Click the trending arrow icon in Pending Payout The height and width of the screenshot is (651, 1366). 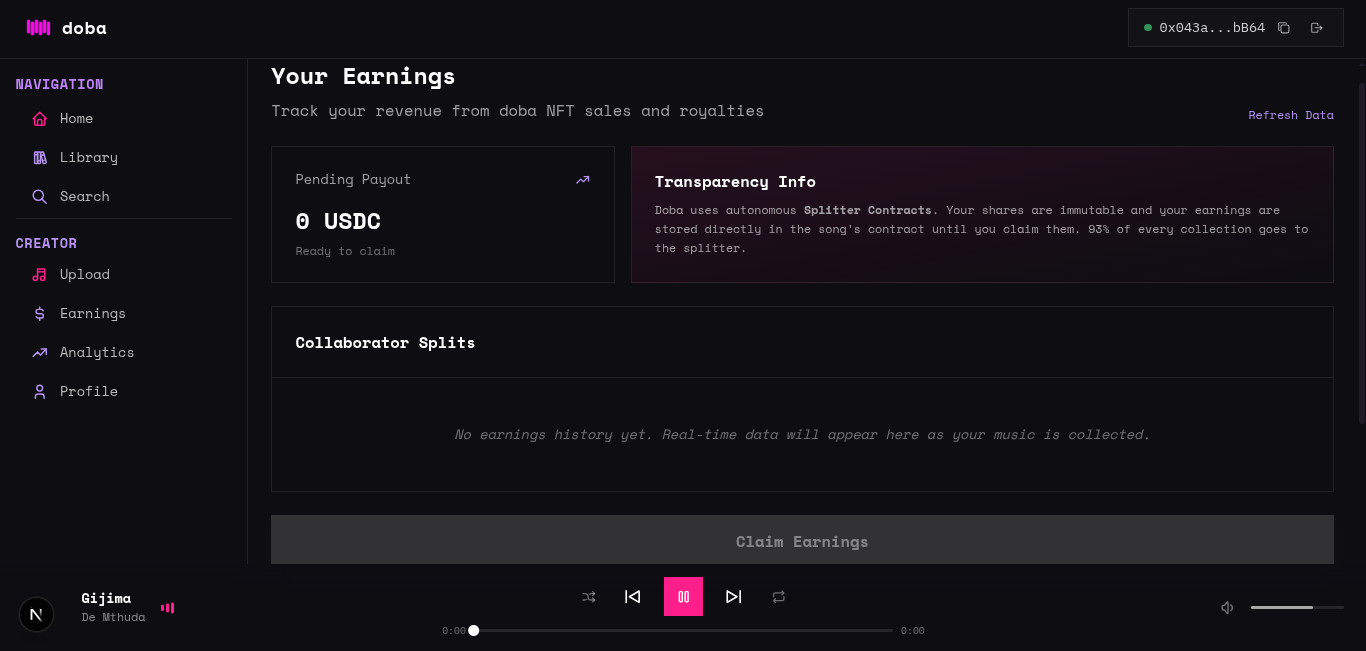[583, 180]
